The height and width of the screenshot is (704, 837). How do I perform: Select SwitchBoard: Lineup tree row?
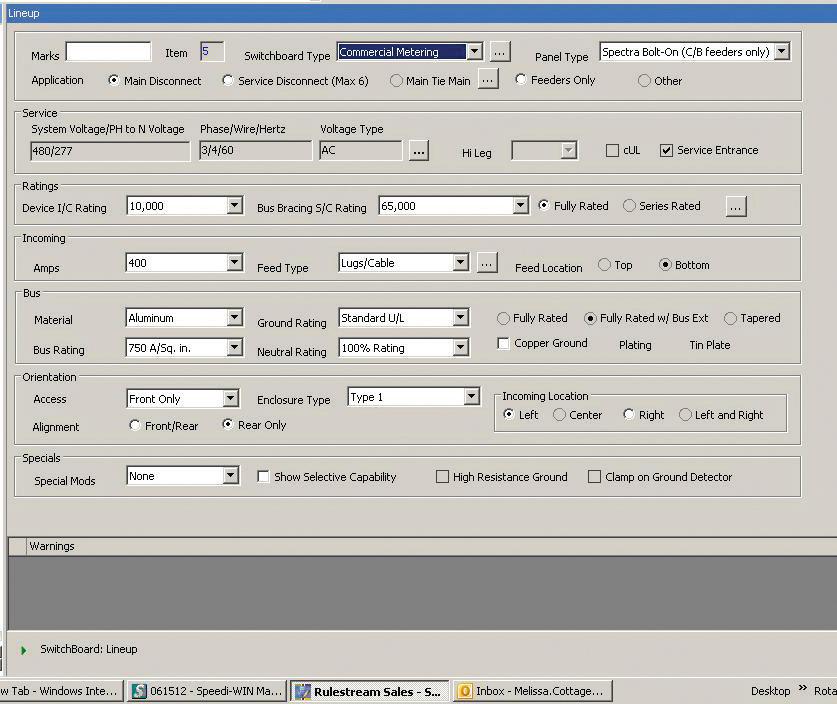89,650
